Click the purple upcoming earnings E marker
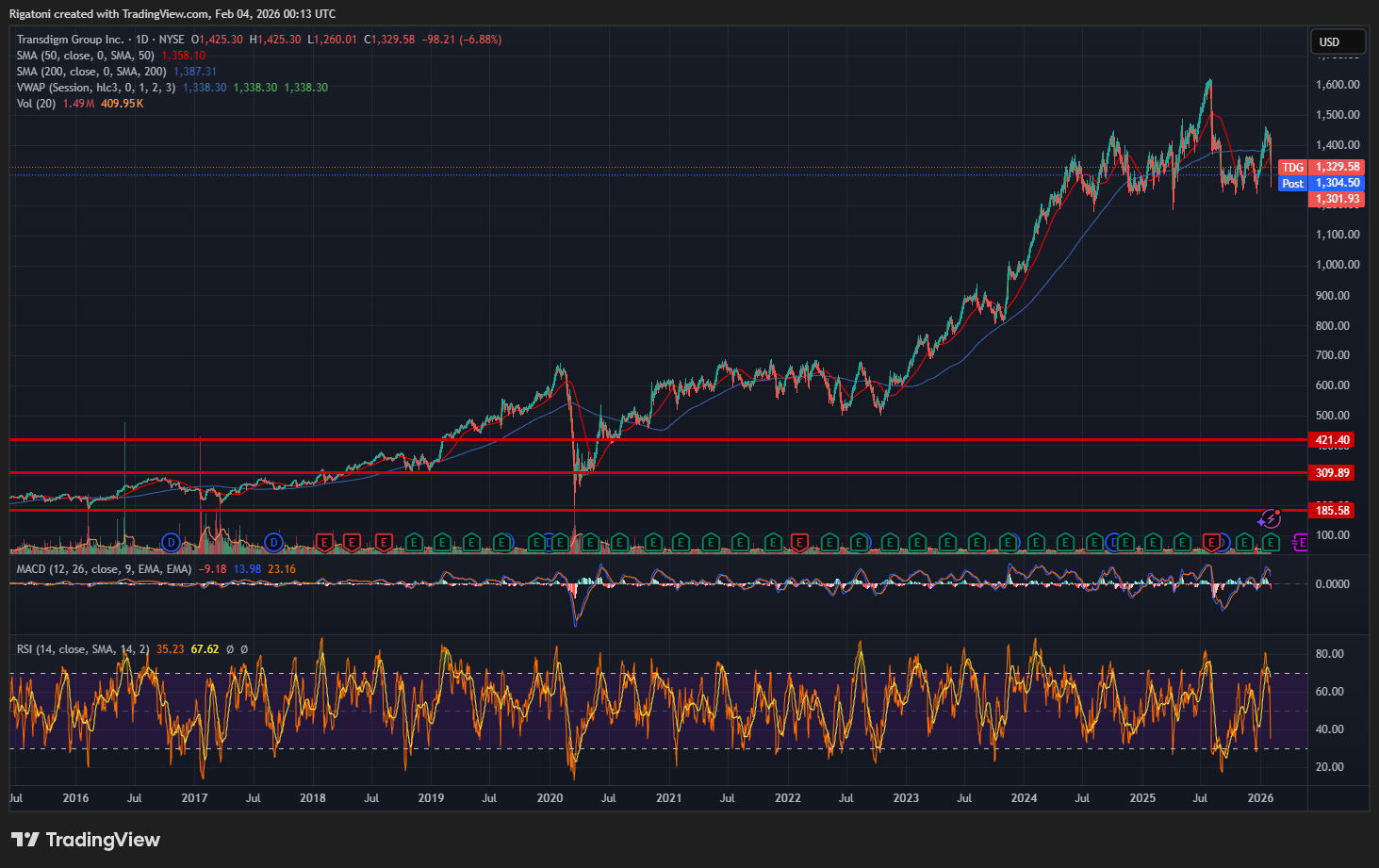 [x=1301, y=542]
